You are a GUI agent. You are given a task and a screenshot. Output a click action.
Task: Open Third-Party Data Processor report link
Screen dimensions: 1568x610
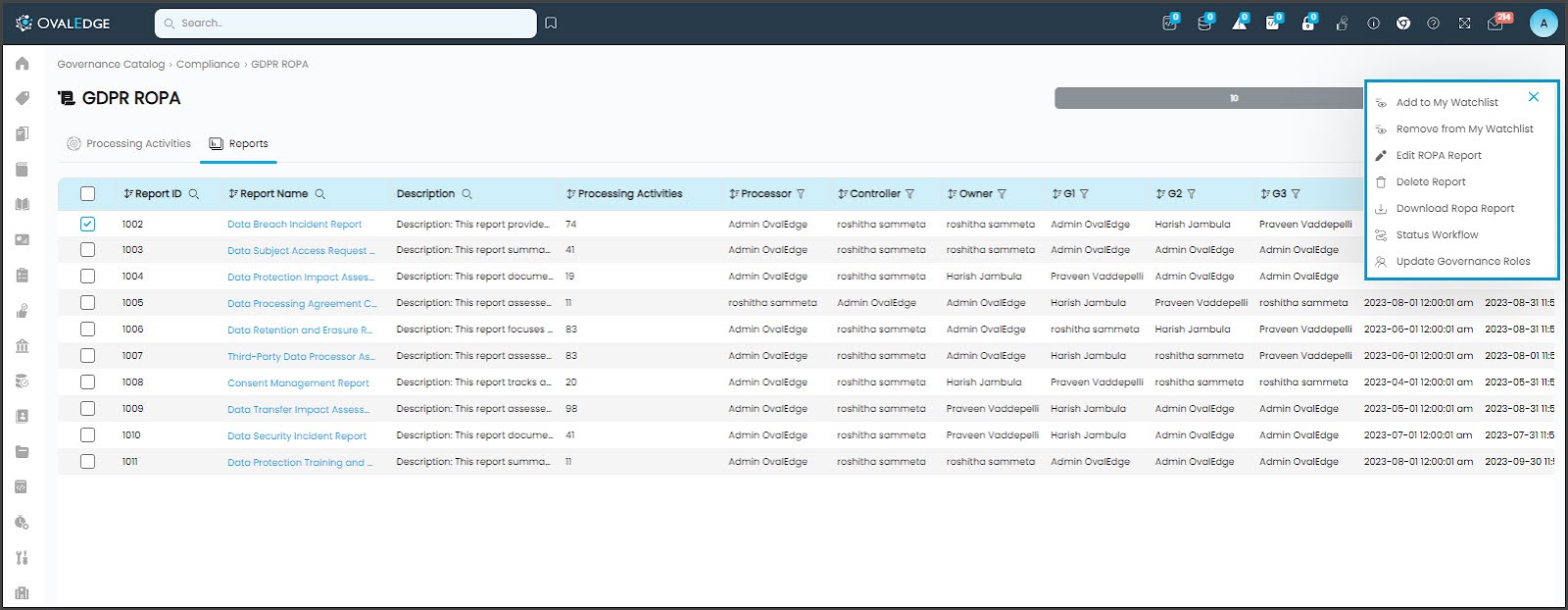(x=301, y=357)
